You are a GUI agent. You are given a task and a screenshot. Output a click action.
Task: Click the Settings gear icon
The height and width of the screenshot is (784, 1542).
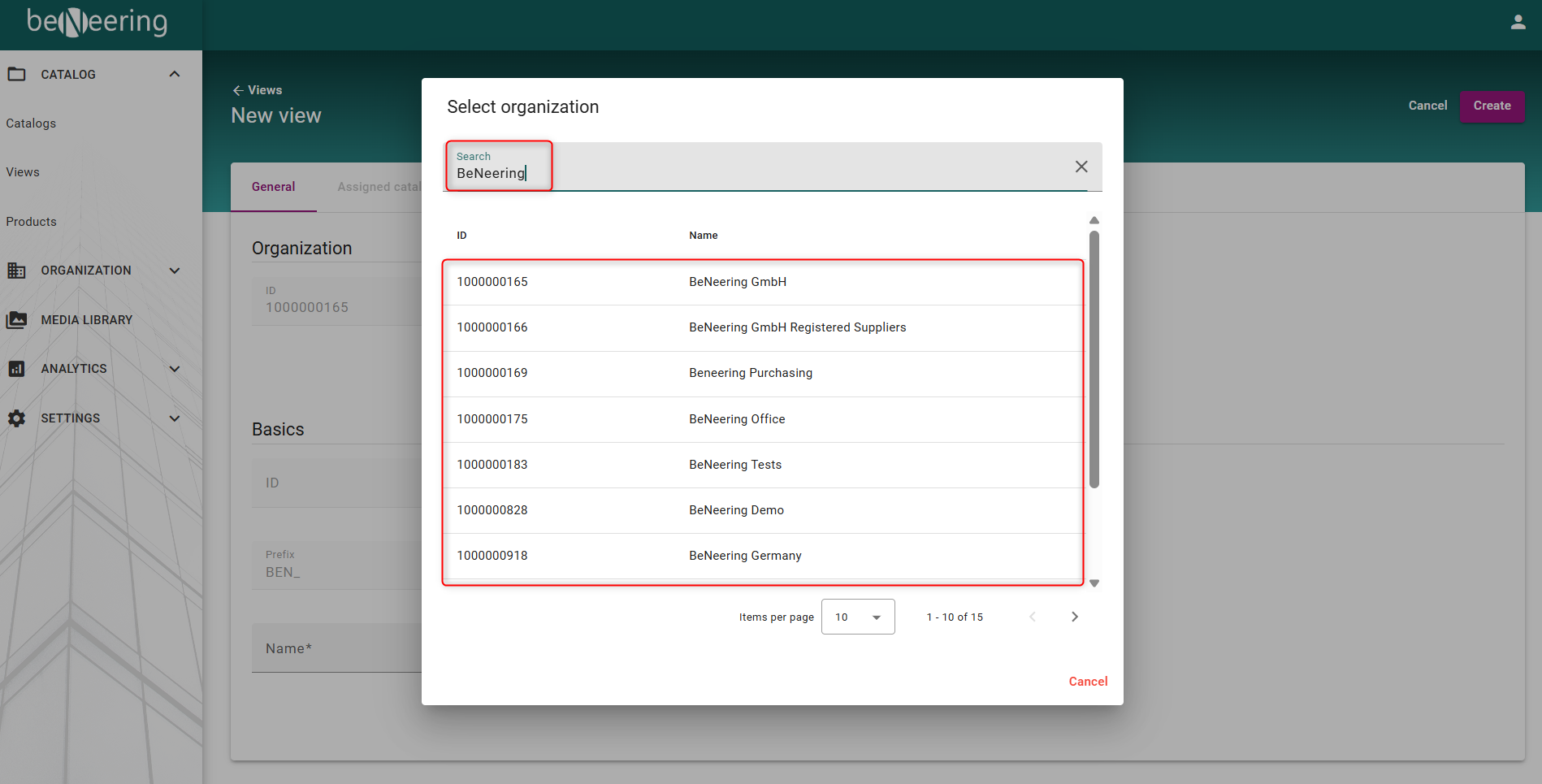click(16, 418)
